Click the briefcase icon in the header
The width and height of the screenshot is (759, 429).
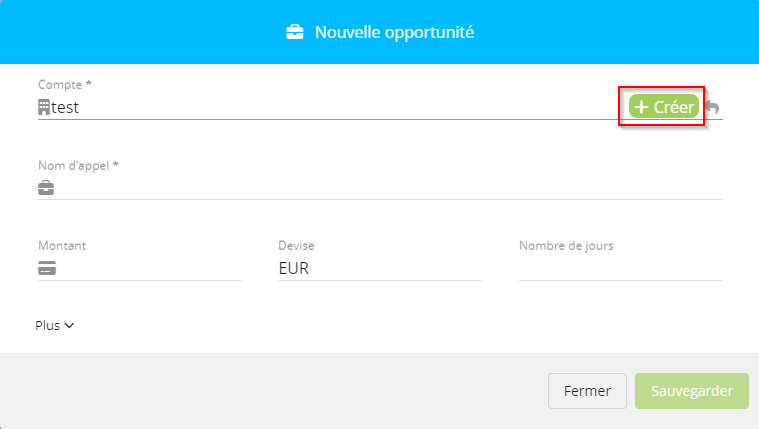[x=295, y=33]
